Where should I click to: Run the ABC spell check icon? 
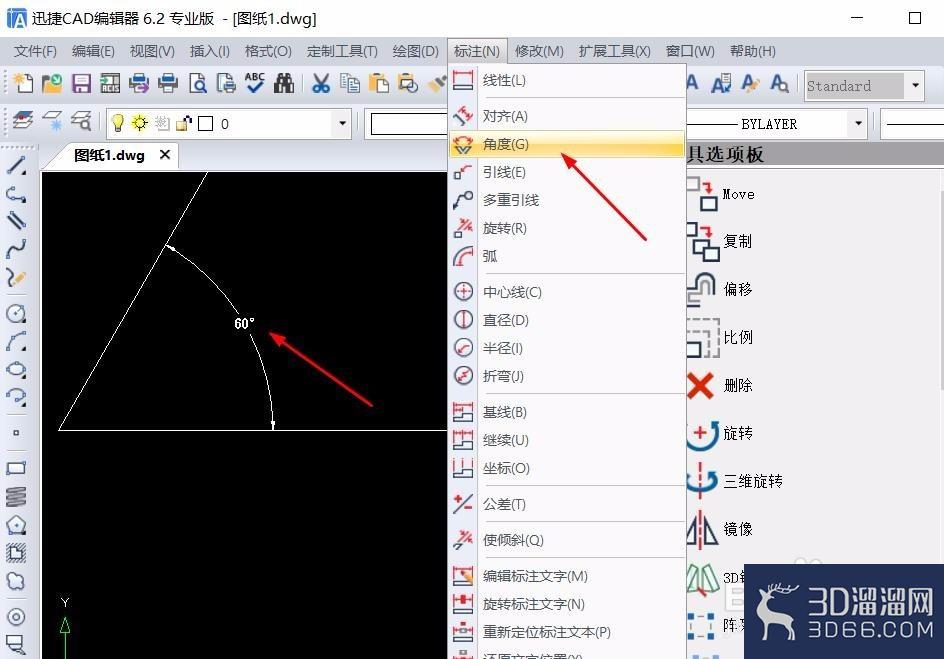point(255,83)
